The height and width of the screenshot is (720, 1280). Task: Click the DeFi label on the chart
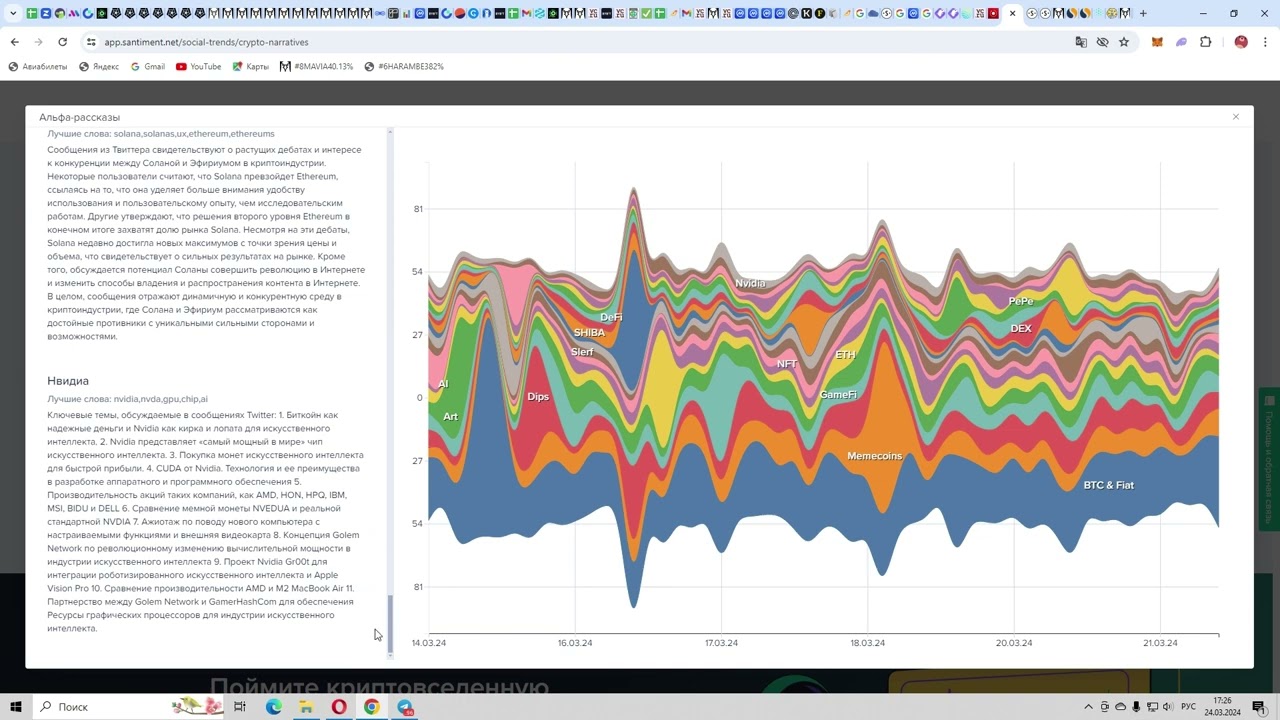point(611,317)
